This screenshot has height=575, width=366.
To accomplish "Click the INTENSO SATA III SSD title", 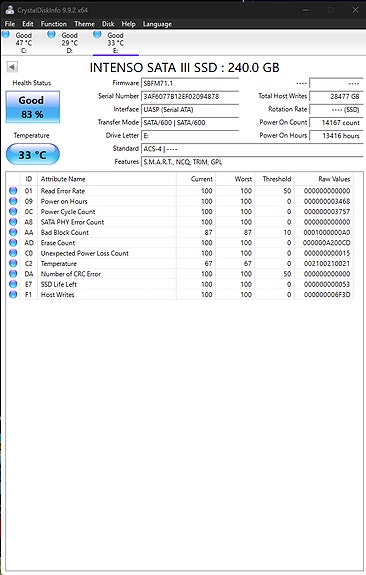I will tap(184, 67).
